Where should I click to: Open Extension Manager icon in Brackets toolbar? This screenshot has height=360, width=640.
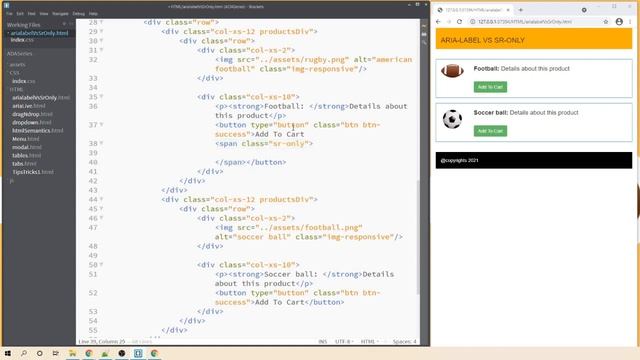[x=424, y=34]
